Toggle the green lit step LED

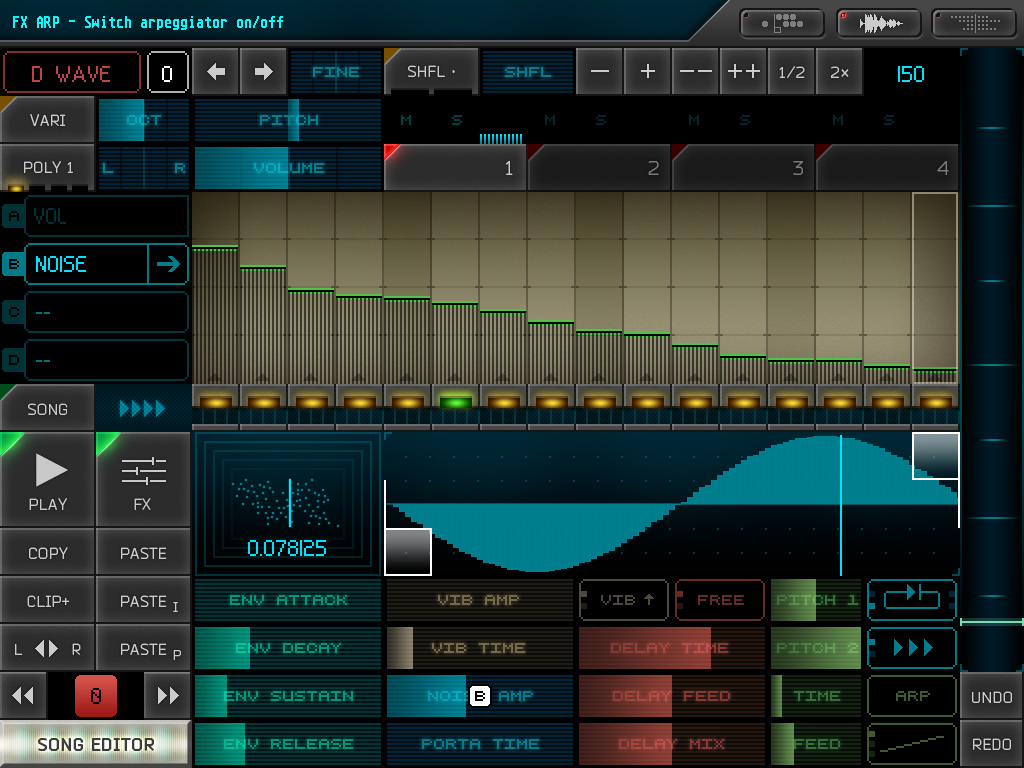(456, 401)
